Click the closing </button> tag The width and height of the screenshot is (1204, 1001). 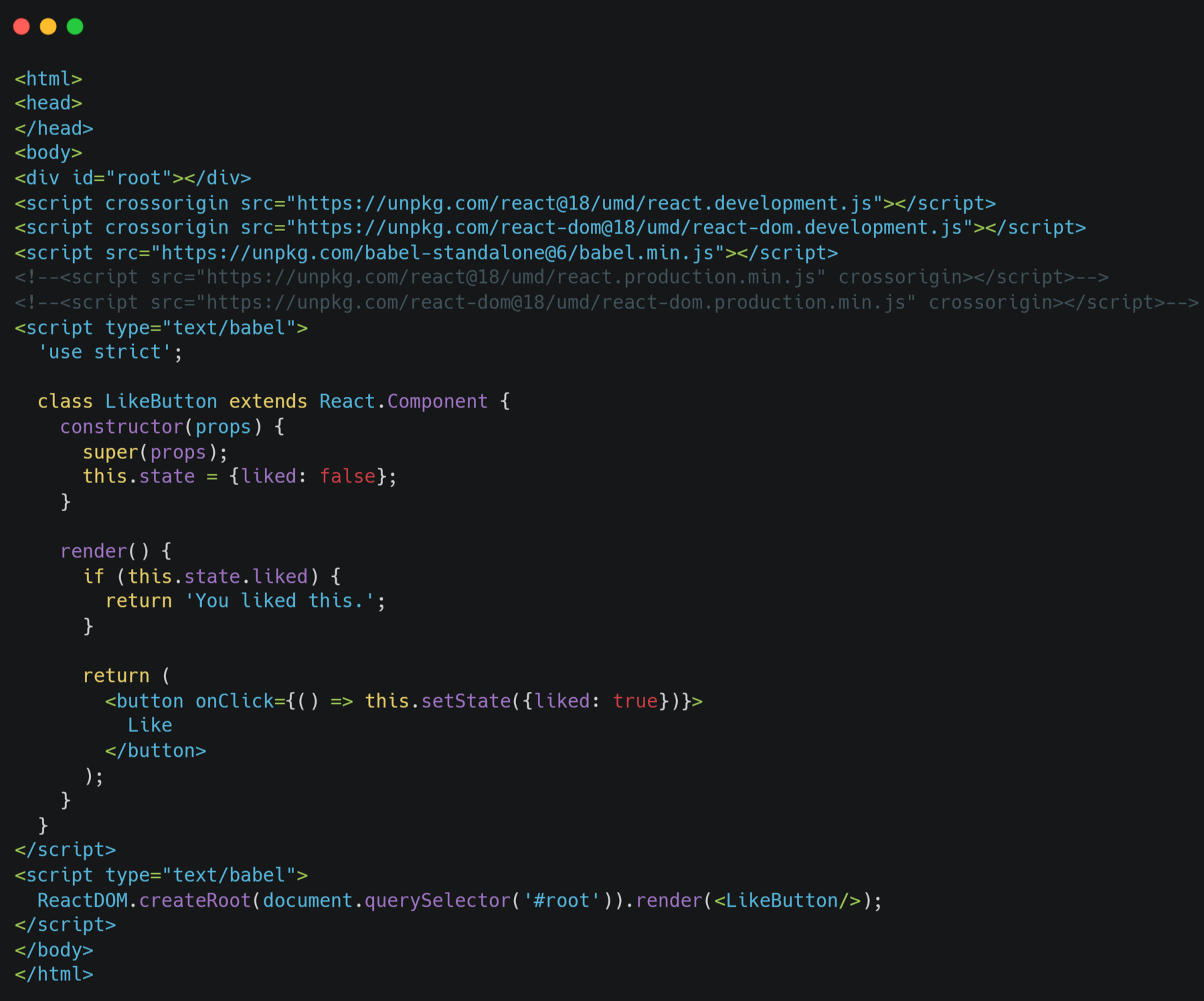(155, 751)
